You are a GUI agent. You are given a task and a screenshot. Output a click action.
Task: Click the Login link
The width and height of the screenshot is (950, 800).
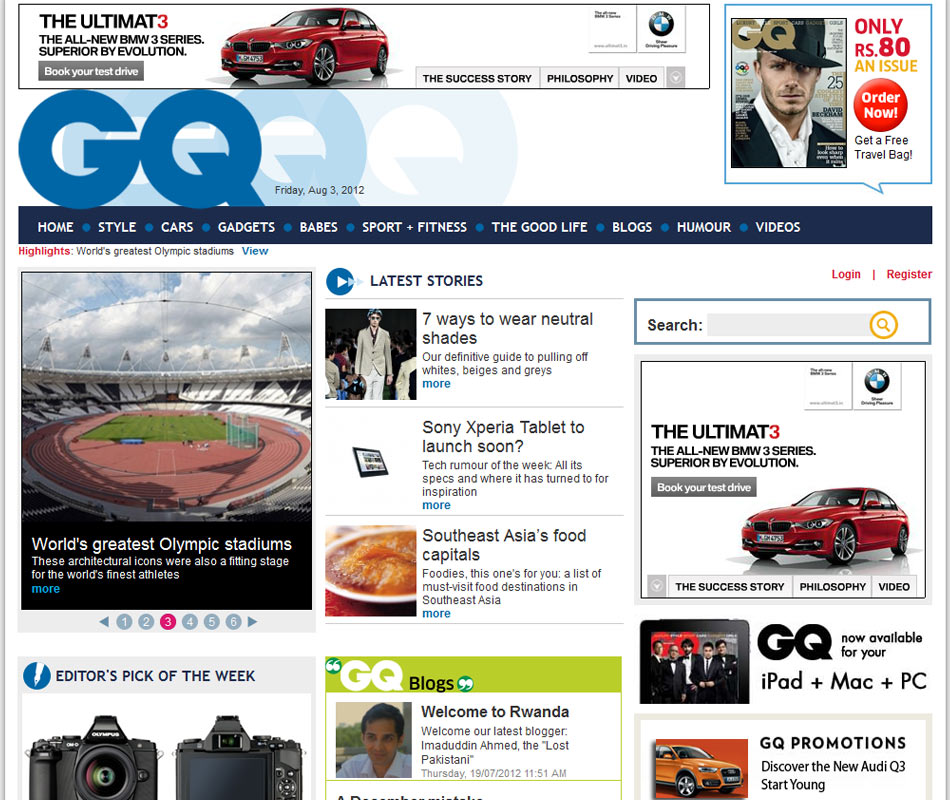846,274
